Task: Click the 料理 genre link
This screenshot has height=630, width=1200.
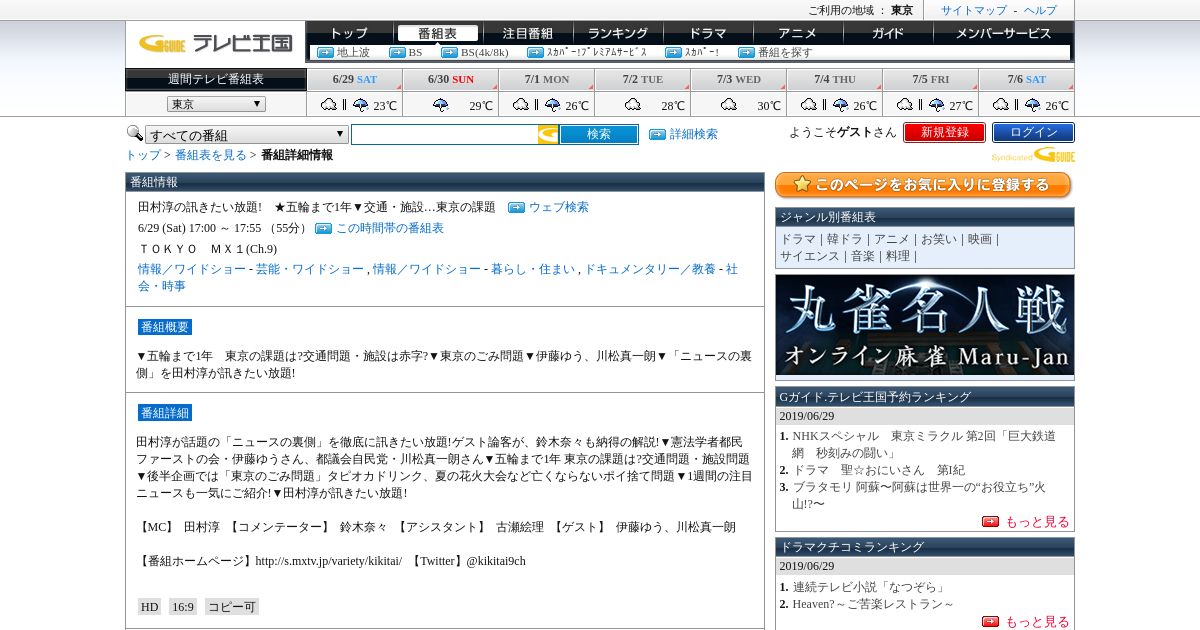Action: click(898, 256)
